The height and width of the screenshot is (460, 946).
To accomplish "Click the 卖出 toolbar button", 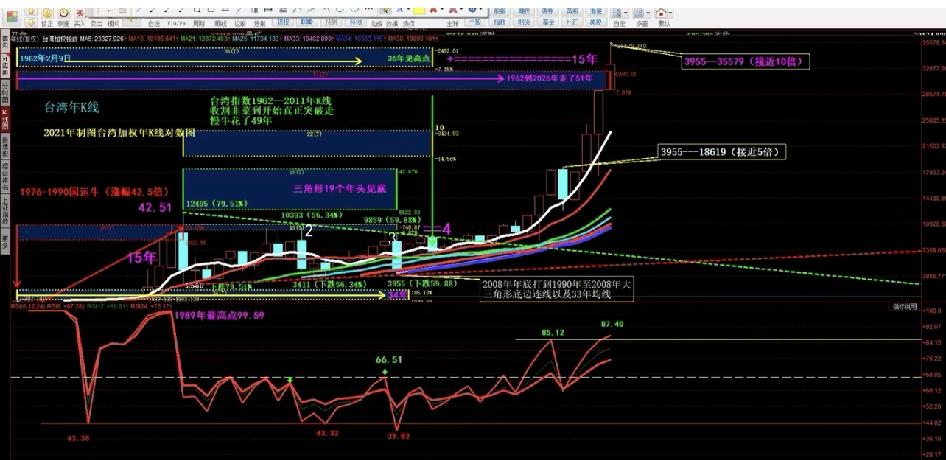I will pyautogui.click(x=97, y=23).
